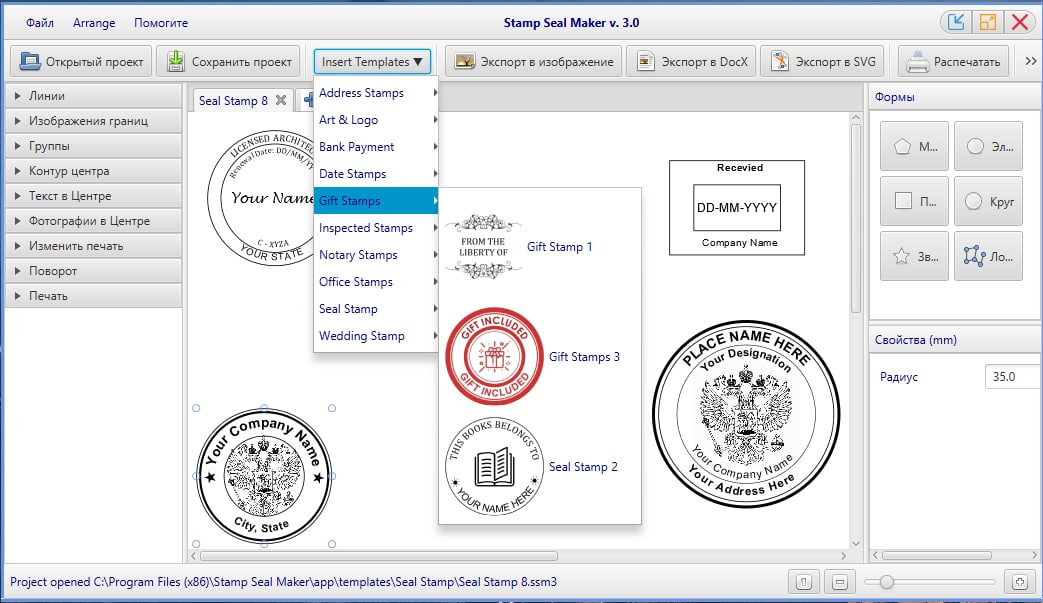Screen dimensions: 1043x603
Task: Click the zoom slider handle
Action: pos(886,582)
